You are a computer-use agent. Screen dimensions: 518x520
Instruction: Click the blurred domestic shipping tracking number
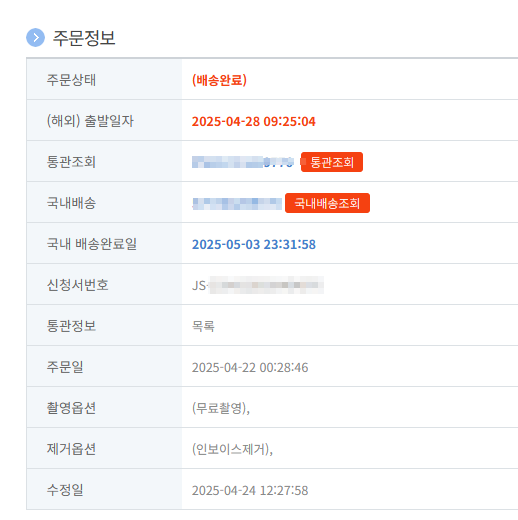coord(237,203)
